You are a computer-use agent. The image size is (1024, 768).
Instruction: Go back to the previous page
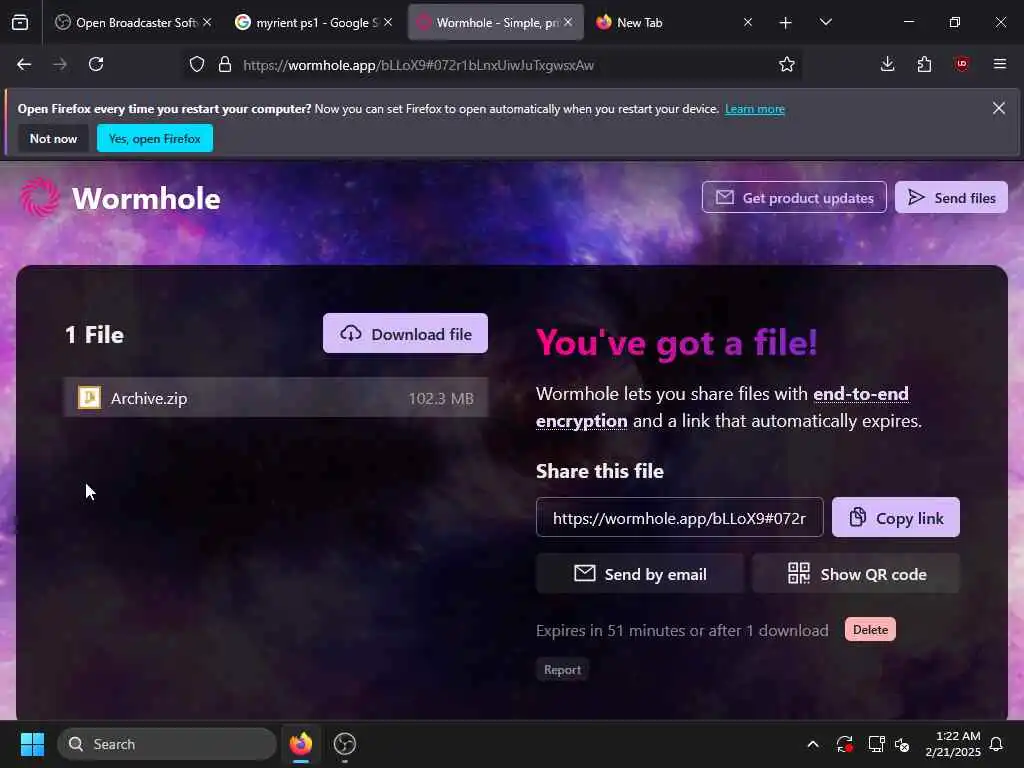pyautogui.click(x=24, y=64)
